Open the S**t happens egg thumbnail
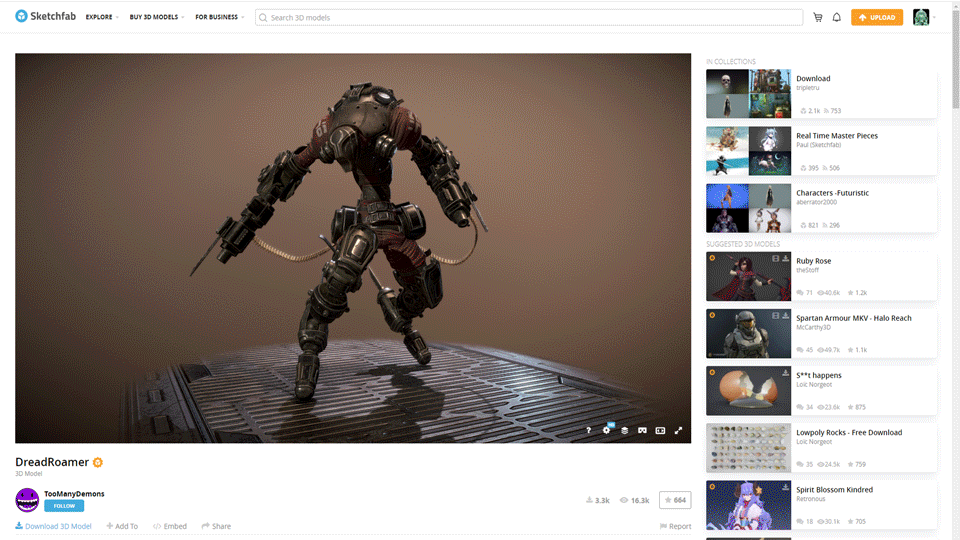This screenshot has height=540, width=960. (x=748, y=391)
